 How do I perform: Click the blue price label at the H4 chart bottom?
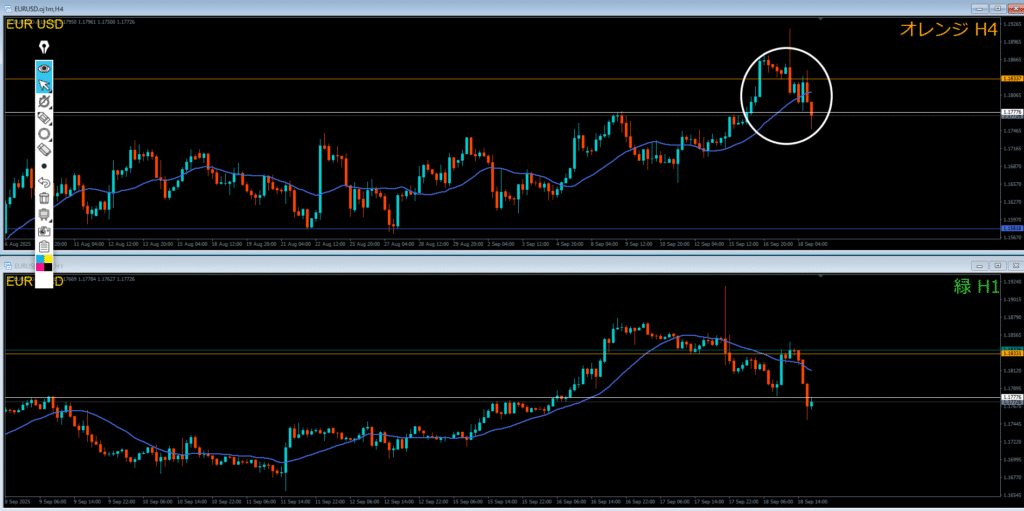(x=1011, y=228)
